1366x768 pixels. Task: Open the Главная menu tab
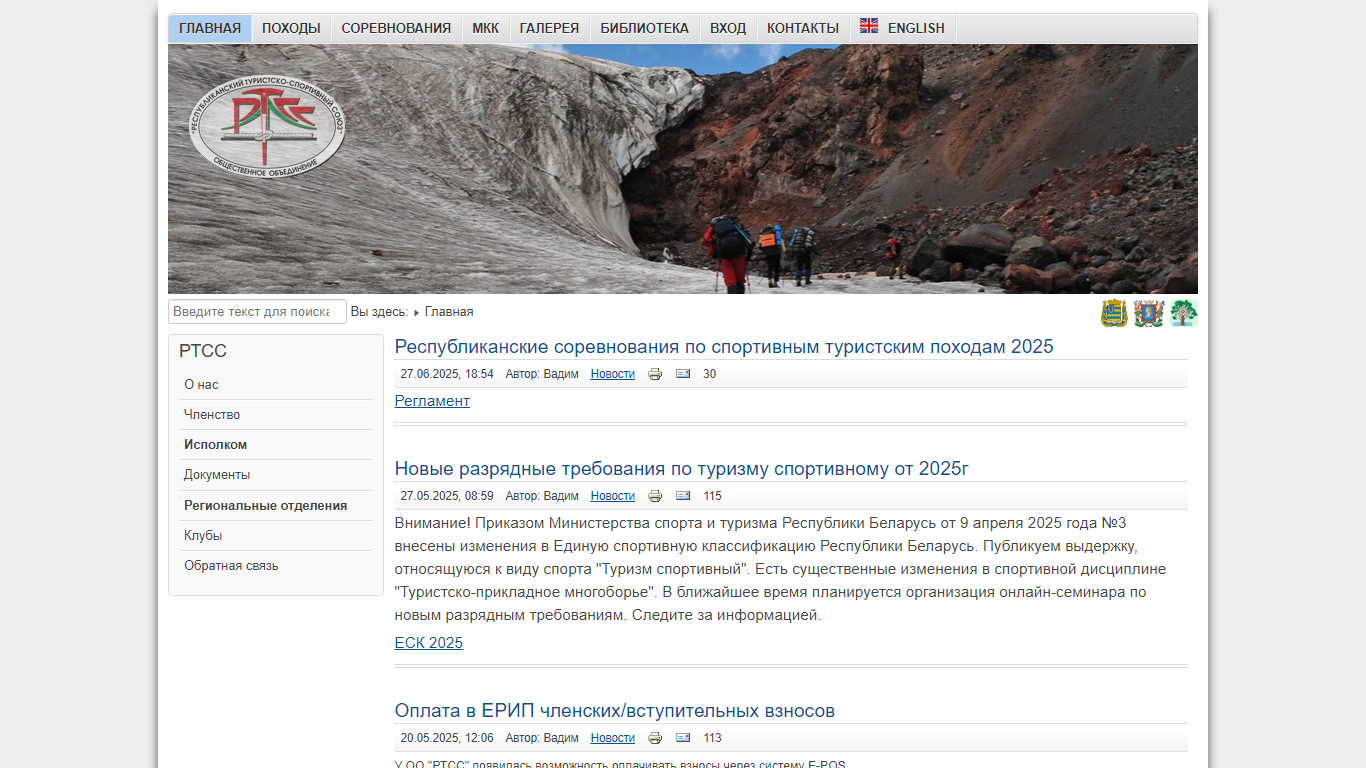point(210,28)
